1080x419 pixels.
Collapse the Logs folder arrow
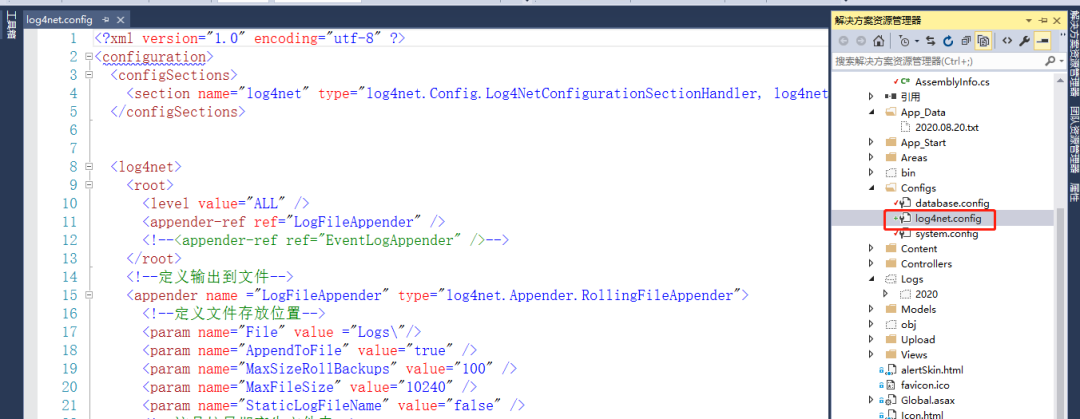point(871,279)
